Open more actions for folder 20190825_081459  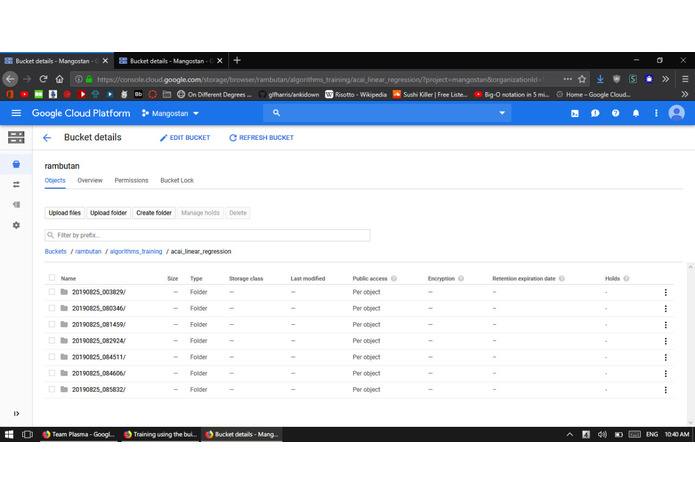pos(665,325)
